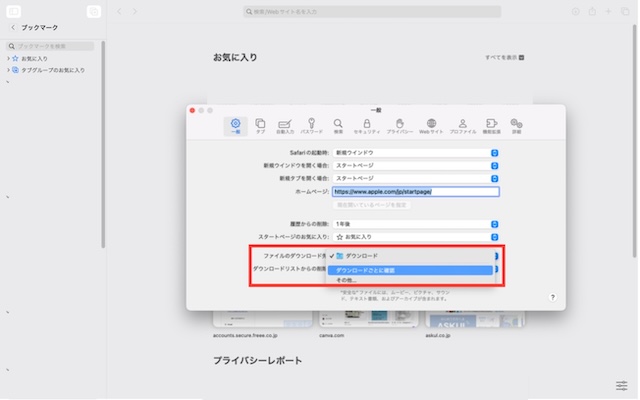Select ダウンロードごとに確認 in the popup menu
Screen dimensions: 640x400
coord(410,270)
